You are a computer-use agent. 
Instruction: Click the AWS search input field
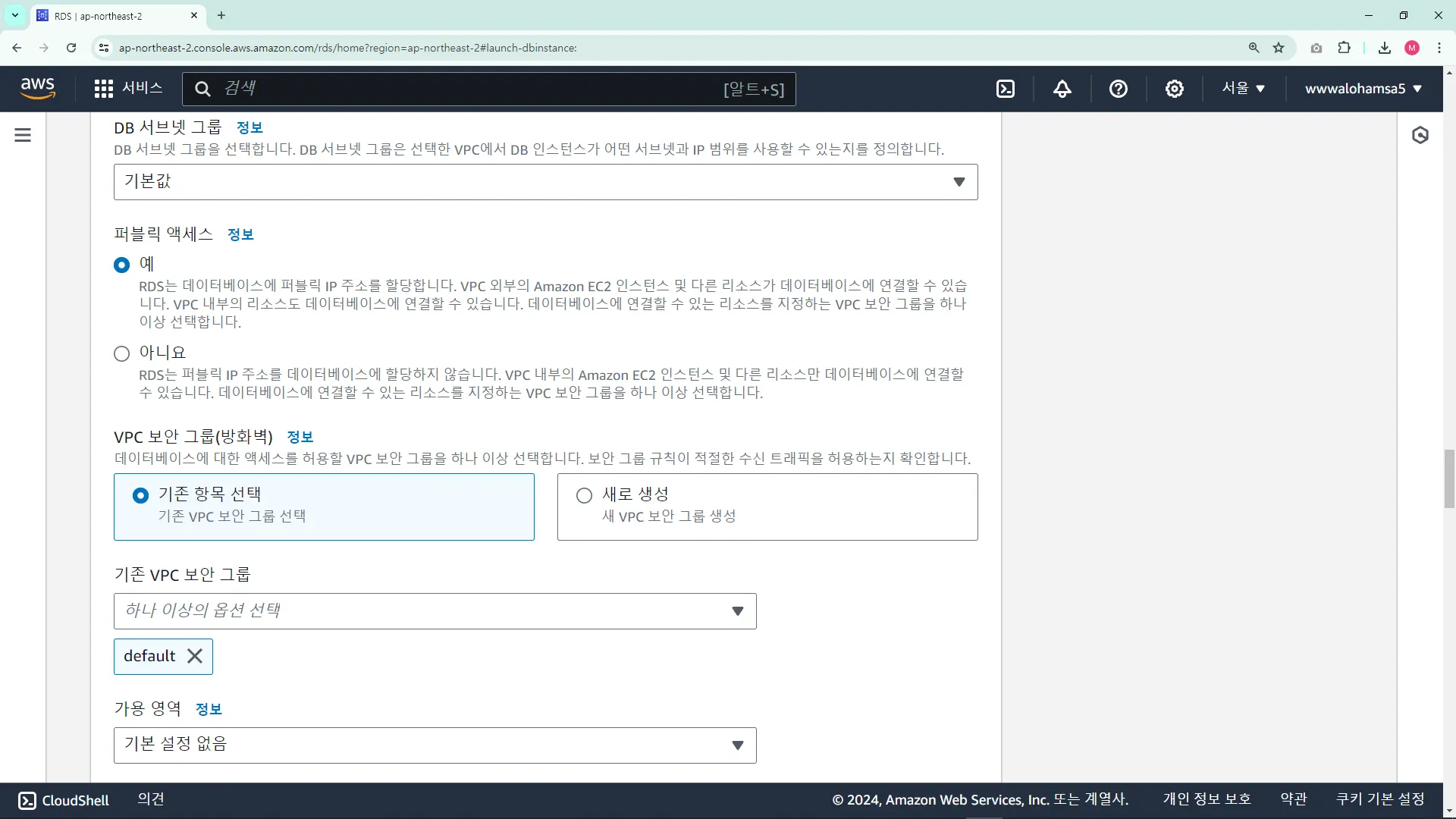point(470,89)
